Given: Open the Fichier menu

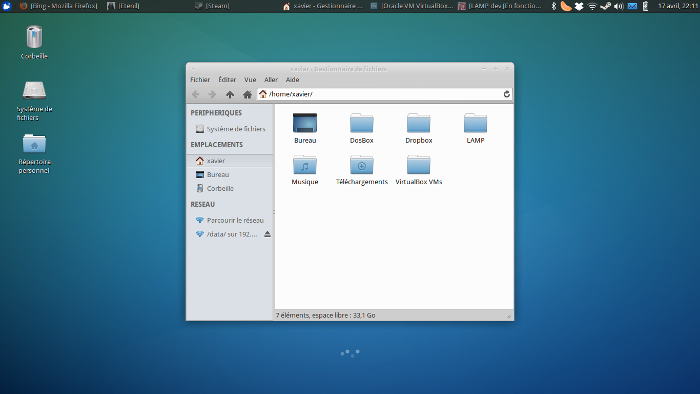Looking at the screenshot, I should click(x=200, y=79).
